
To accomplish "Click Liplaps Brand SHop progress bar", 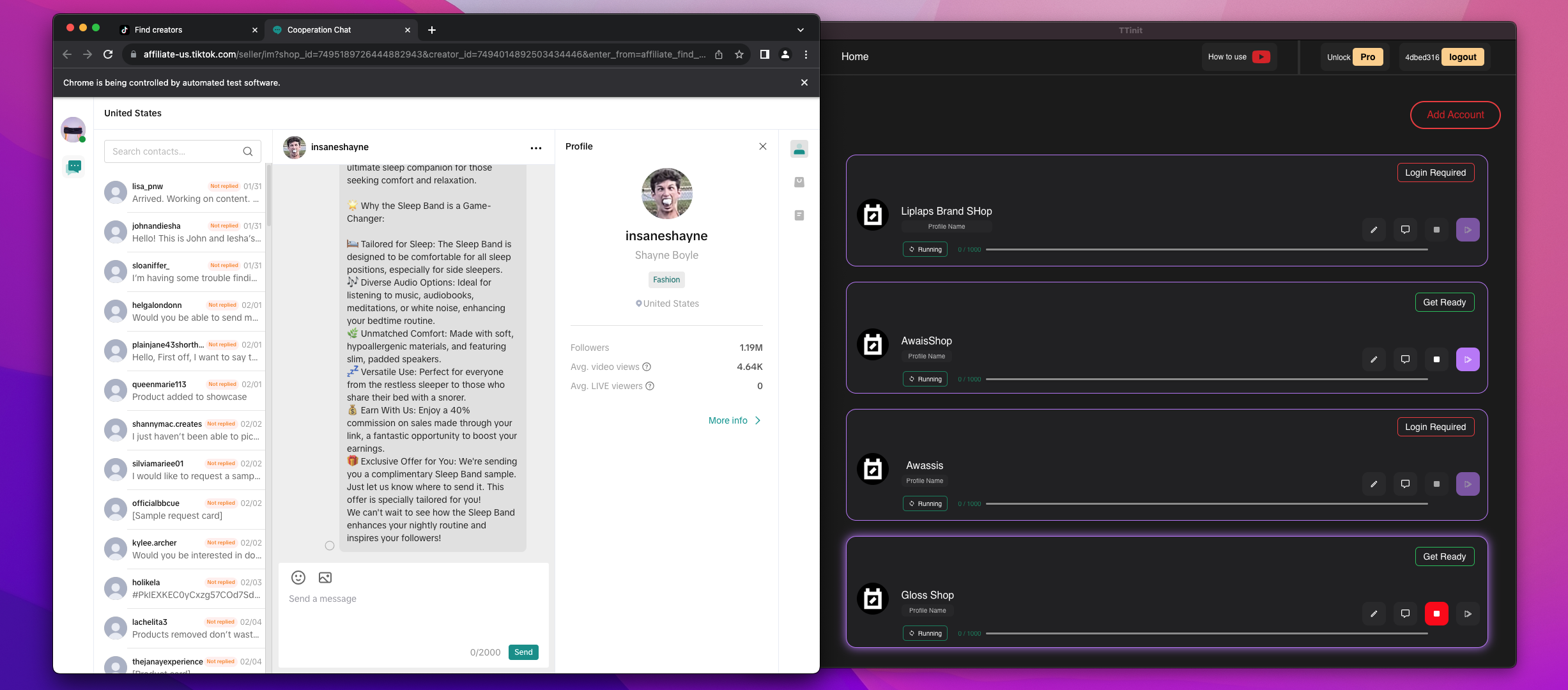I will [1206, 250].
